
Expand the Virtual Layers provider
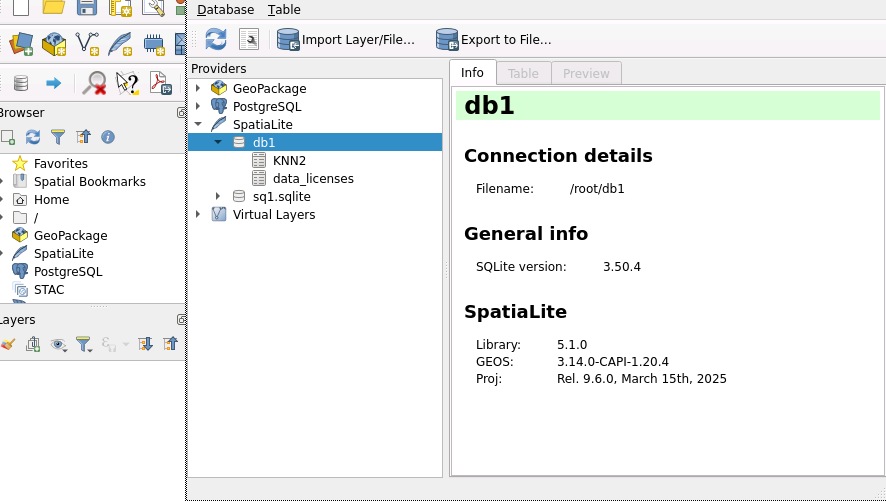coord(198,215)
